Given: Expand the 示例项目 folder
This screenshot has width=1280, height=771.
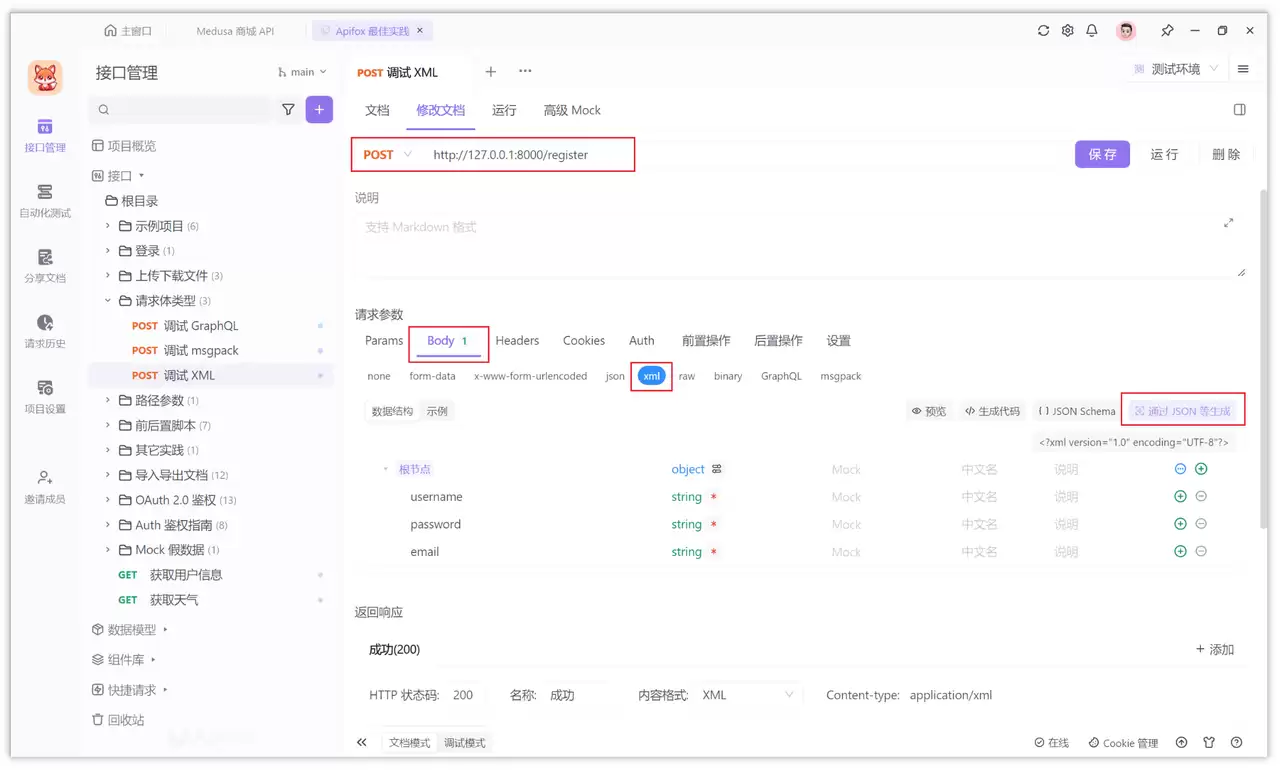Looking at the screenshot, I should click(108, 226).
